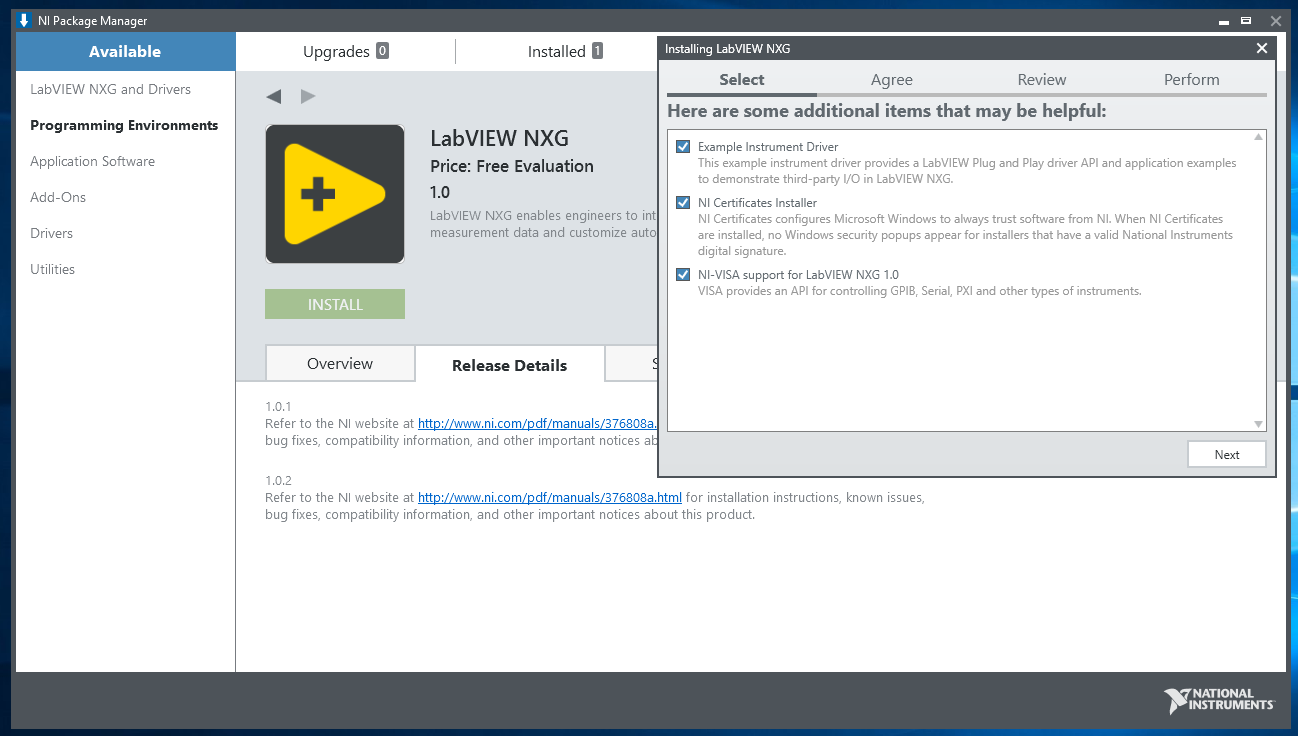
Task: Uncheck NI-VISA support for LabVIEW NXG 1.0
Action: click(x=683, y=274)
